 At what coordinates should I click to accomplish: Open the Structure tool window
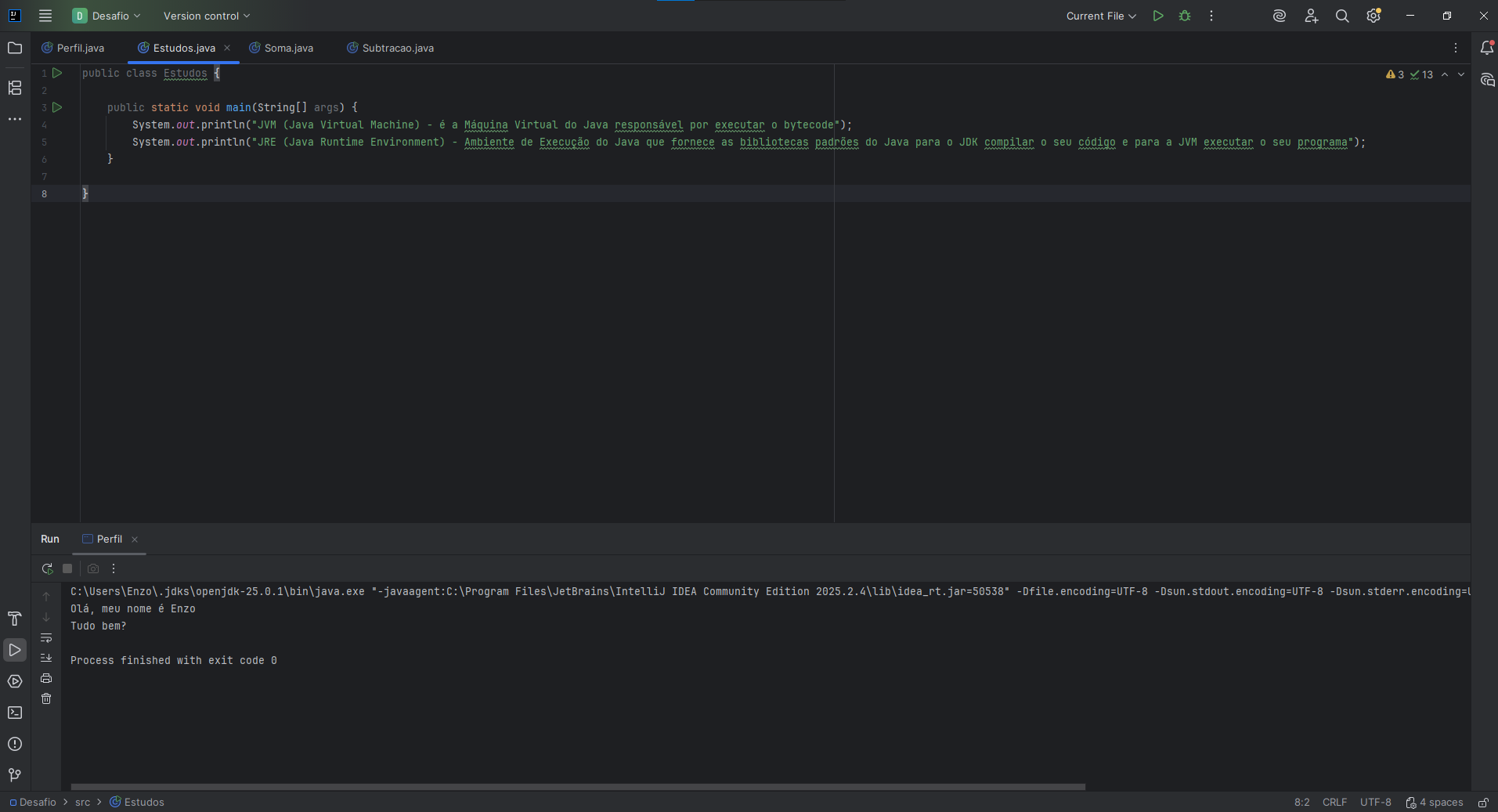[15, 88]
